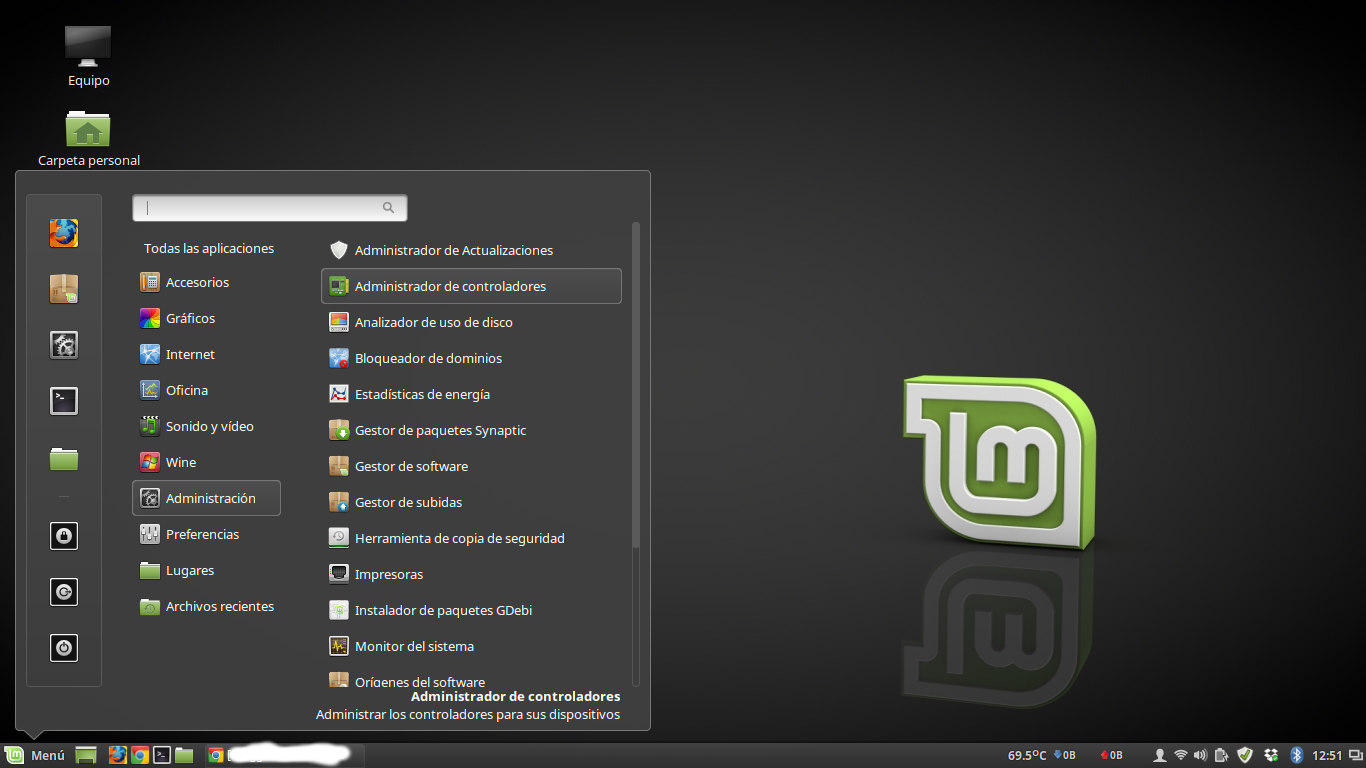
Task: Launch Firefox from the menu sidebar
Action: click(64, 233)
